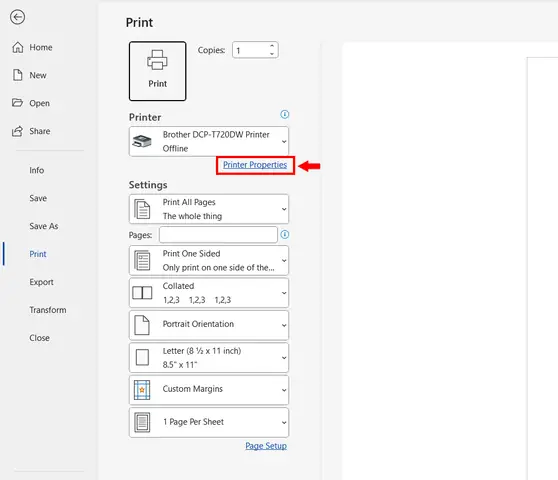Click the Letter paper size icon
Viewport: 558px width, 480px height.
(x=142, y=357)
